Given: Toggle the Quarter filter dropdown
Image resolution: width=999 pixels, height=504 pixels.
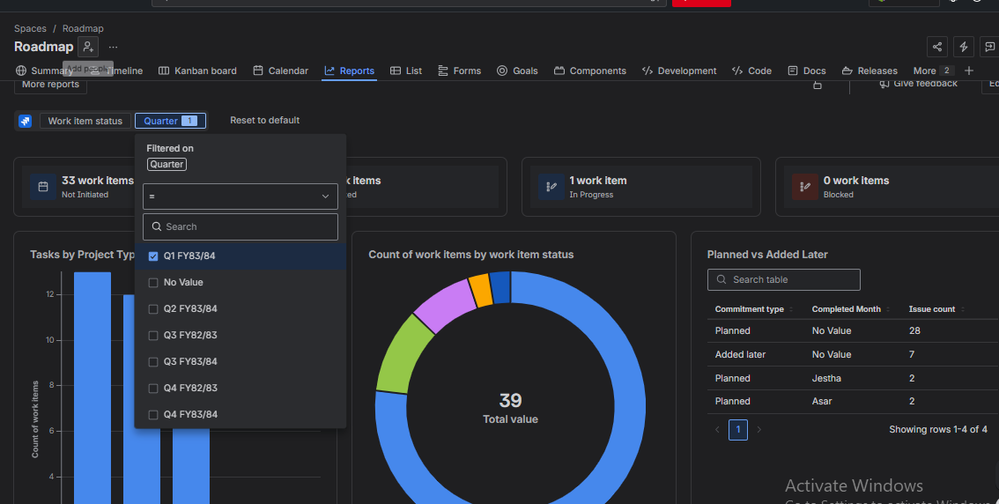Looking at the screenshot, I should pos(170,120).
